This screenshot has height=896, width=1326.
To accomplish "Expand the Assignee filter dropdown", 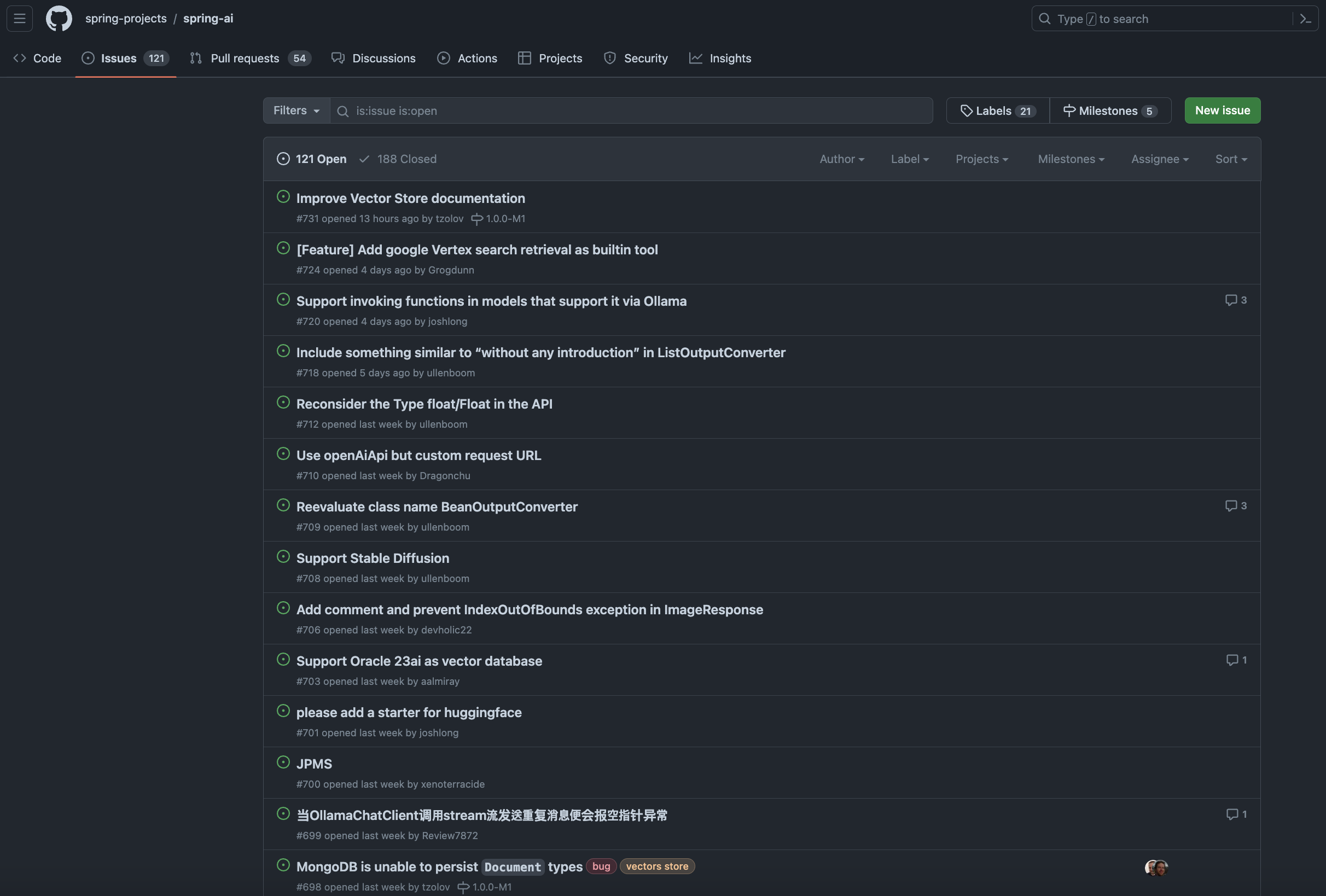I will 1159,159.
